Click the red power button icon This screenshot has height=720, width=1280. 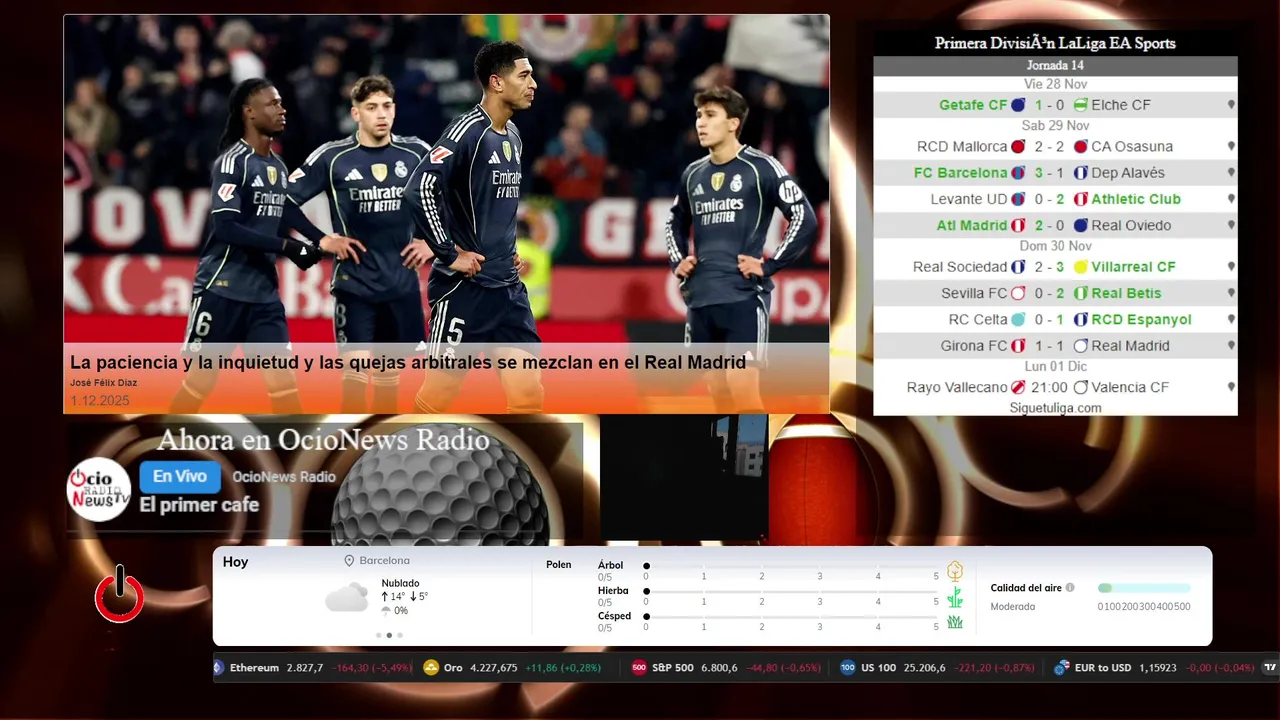[119, 595]
